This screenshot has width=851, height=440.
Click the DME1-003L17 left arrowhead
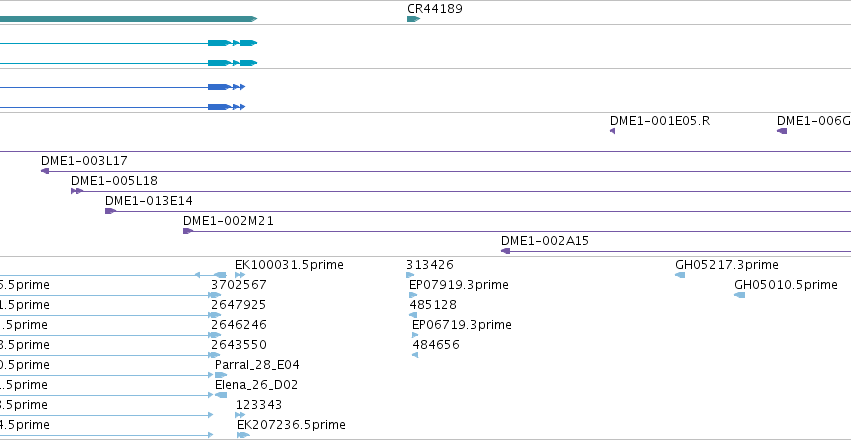point(45,171)
